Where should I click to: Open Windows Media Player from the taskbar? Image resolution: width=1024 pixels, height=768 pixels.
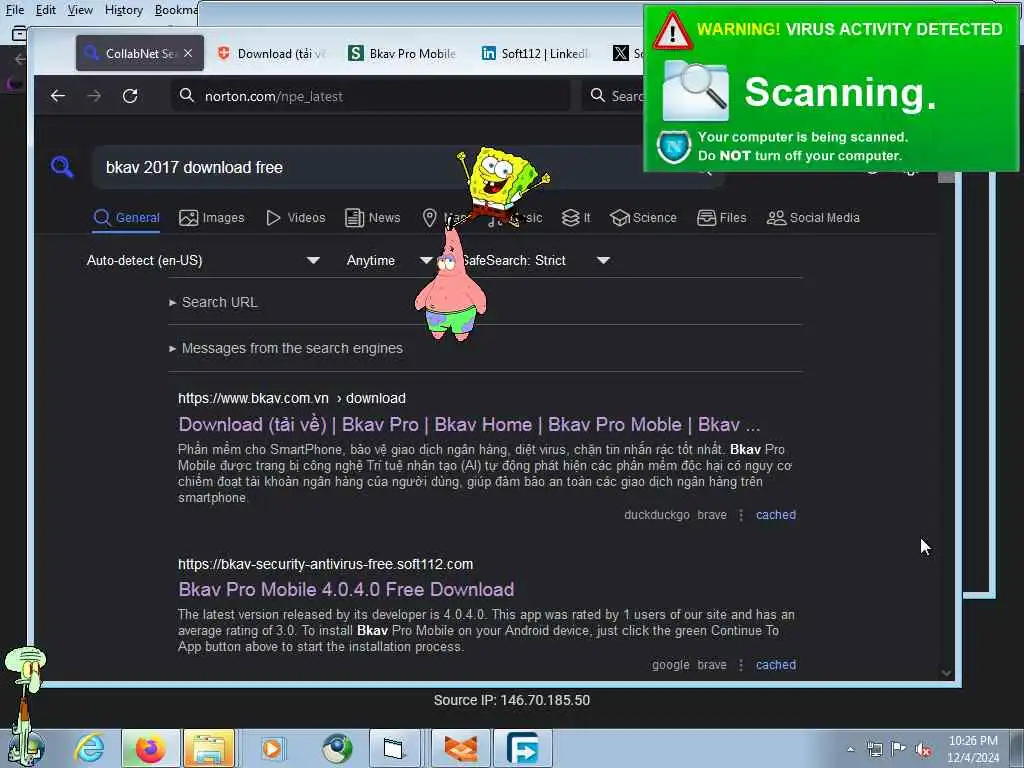[x=272, y=748]
